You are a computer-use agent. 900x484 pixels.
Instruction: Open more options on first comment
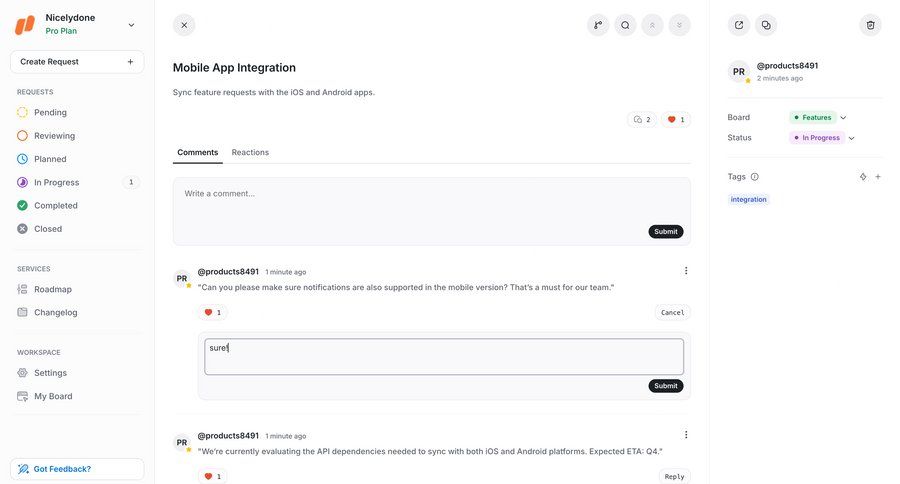(x=686, y=271)
